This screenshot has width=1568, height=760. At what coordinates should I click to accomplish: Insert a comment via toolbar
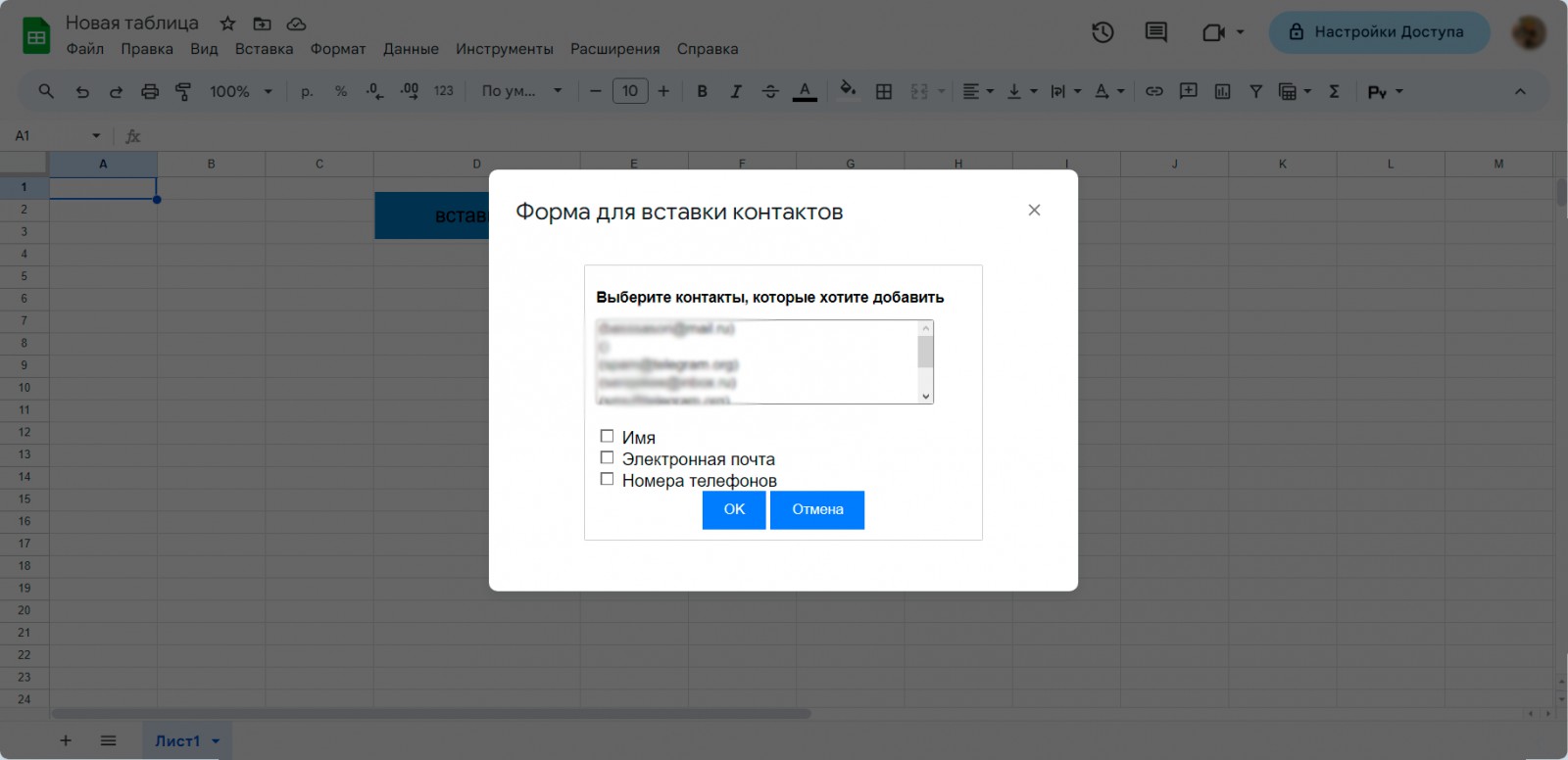pyautogui.click(x=1189, y=91)
